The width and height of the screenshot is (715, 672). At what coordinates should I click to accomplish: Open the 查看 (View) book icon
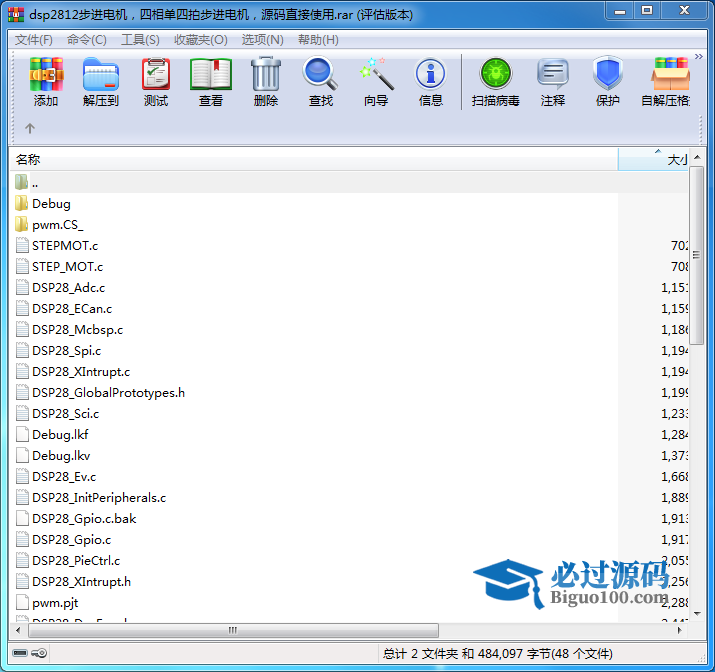[211, 82]
